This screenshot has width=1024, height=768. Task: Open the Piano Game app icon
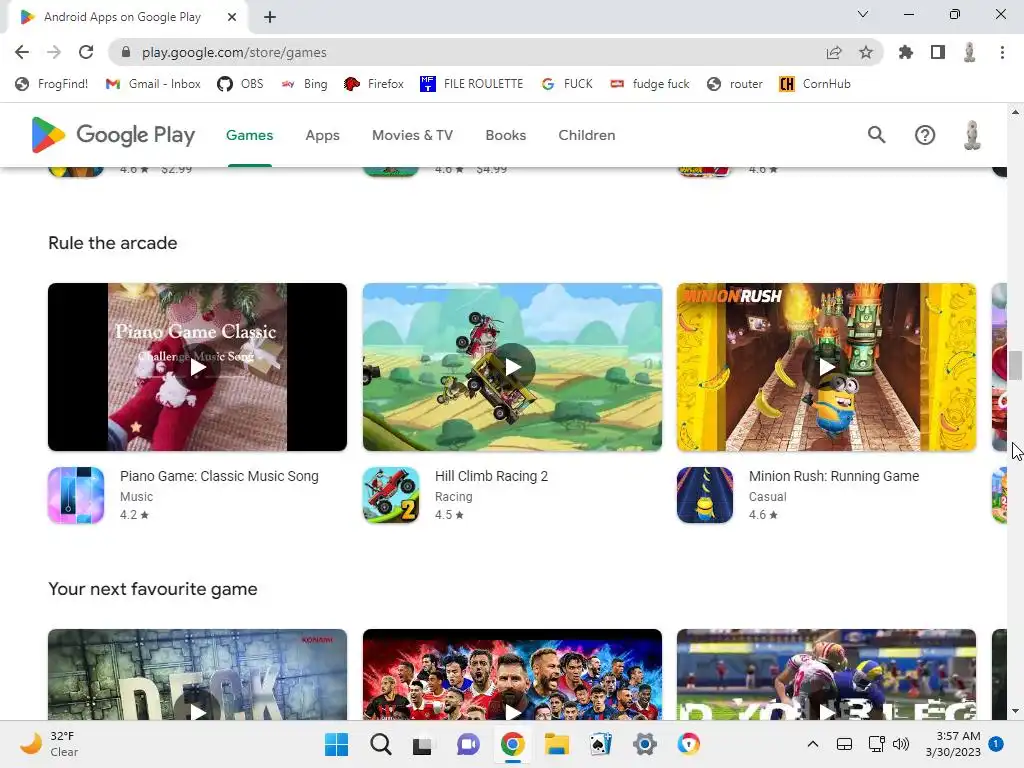coord(76,495)
